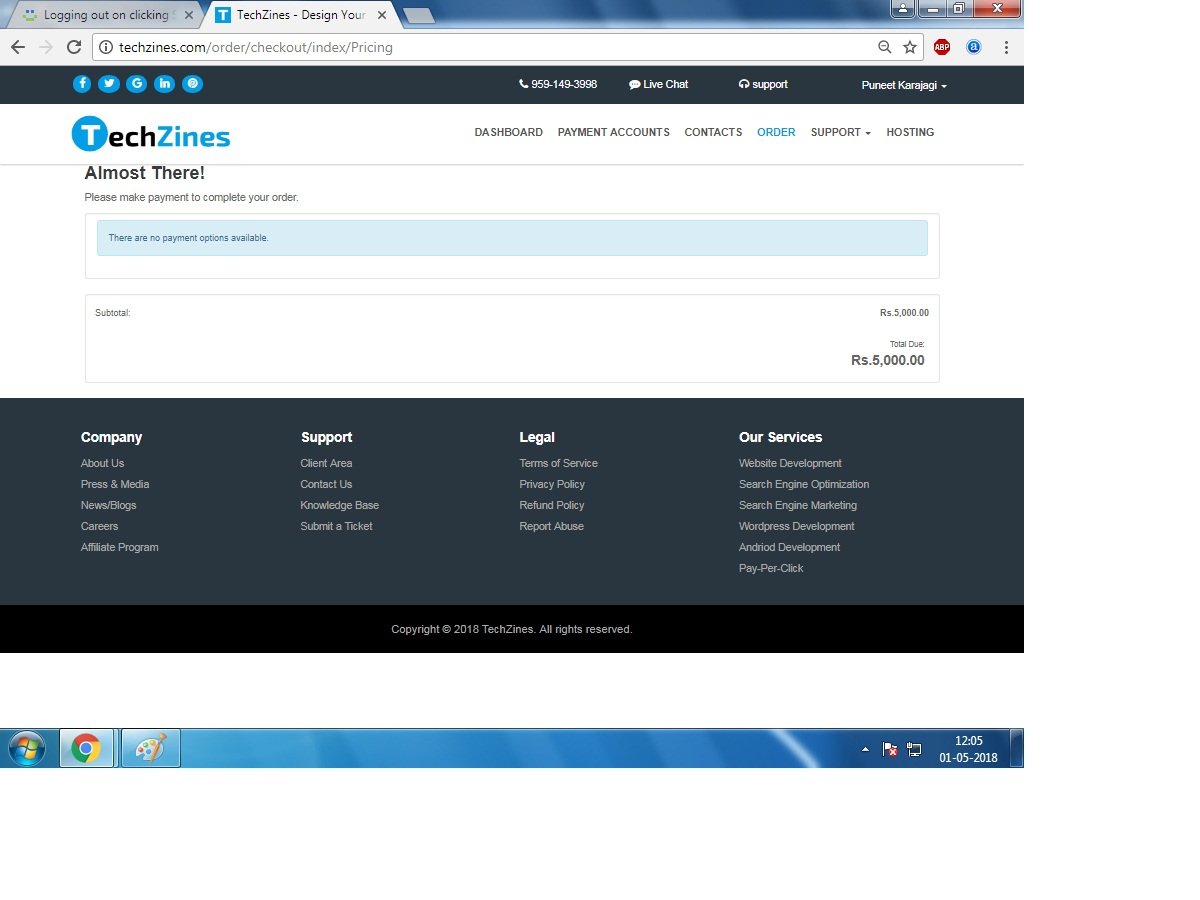1200x900 pixels.
Task: Open the Windows Start button
Action: pyautogui.click(x=27, y=748)
